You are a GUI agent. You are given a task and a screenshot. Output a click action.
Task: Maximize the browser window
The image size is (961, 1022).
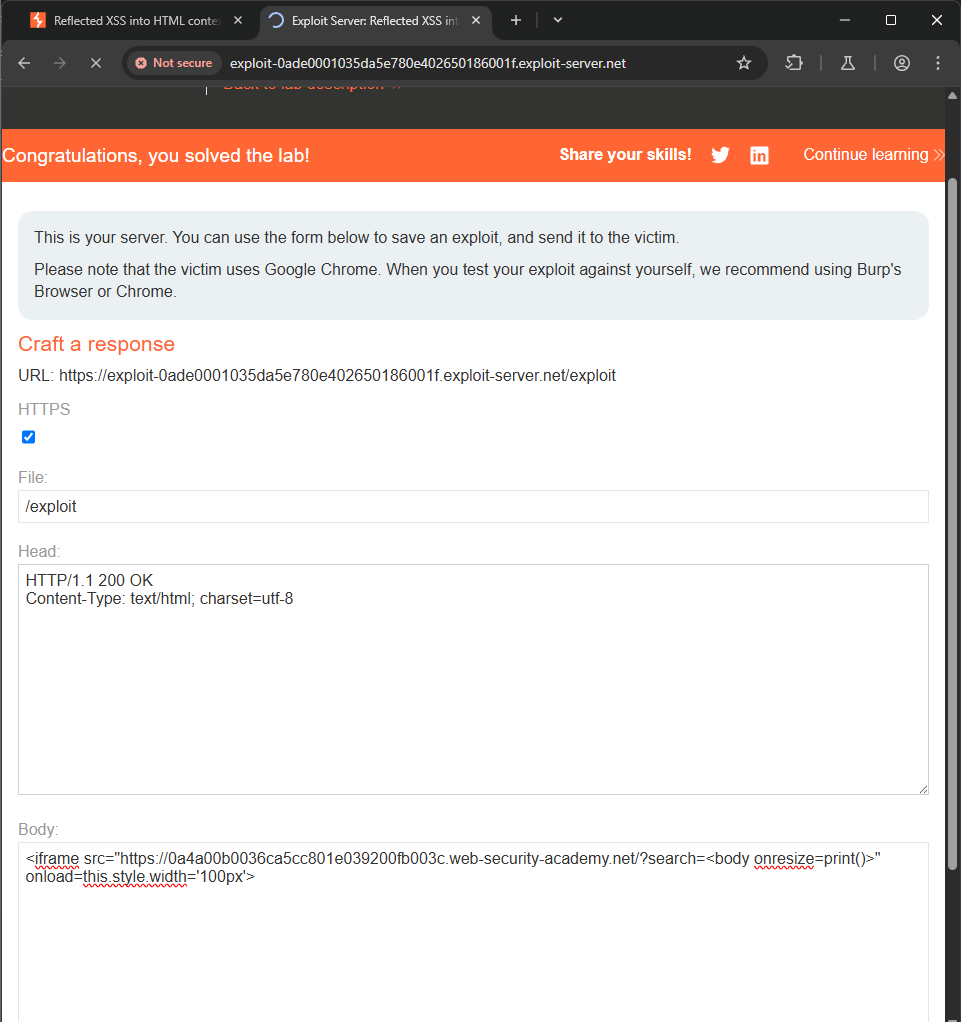(891, 20)
